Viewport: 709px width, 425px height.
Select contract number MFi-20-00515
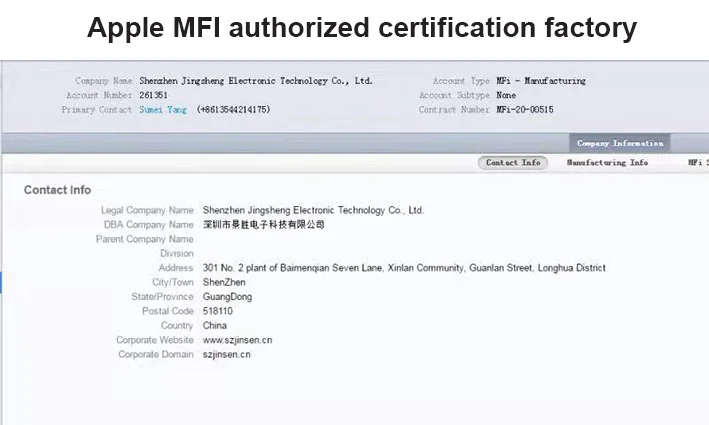coord(525,110)
